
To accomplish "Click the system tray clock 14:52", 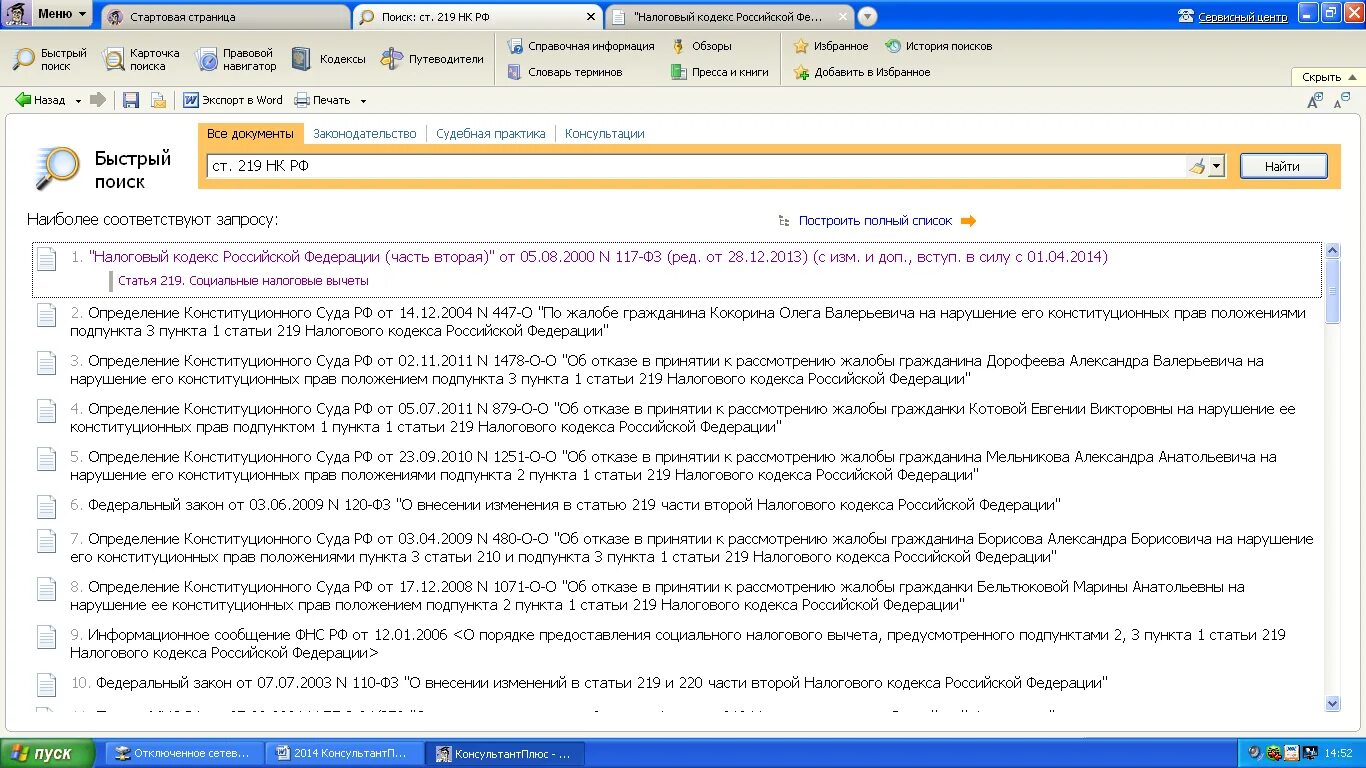I will coord(1339,753).
